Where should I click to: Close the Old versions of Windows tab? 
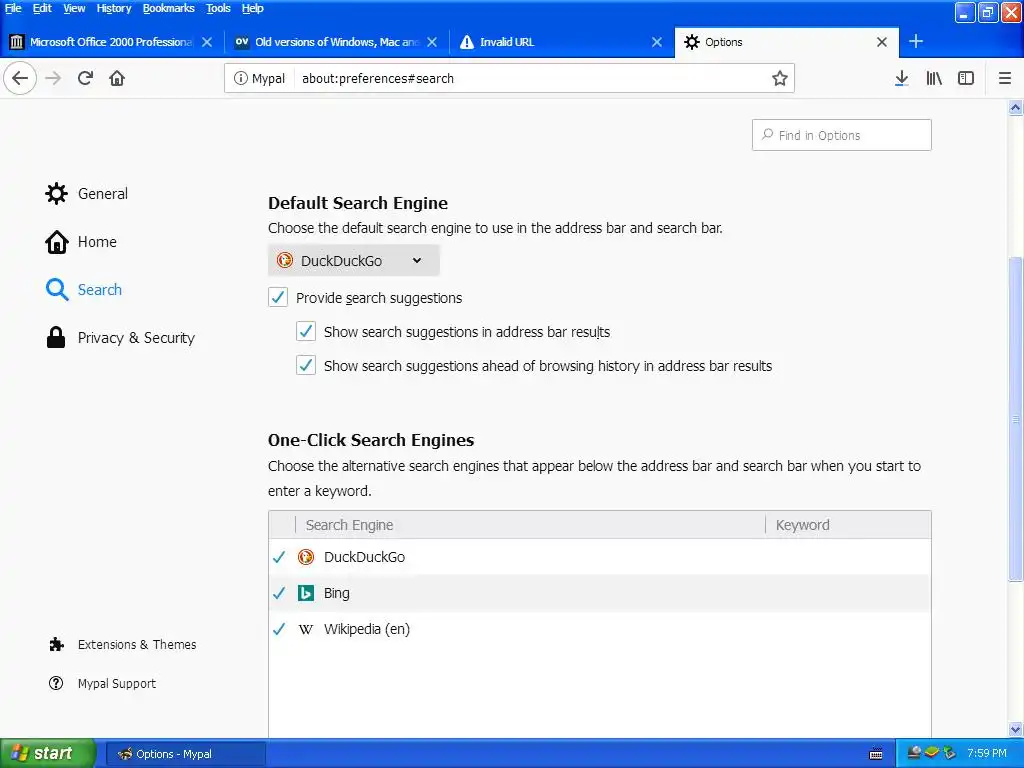point(432,42)
